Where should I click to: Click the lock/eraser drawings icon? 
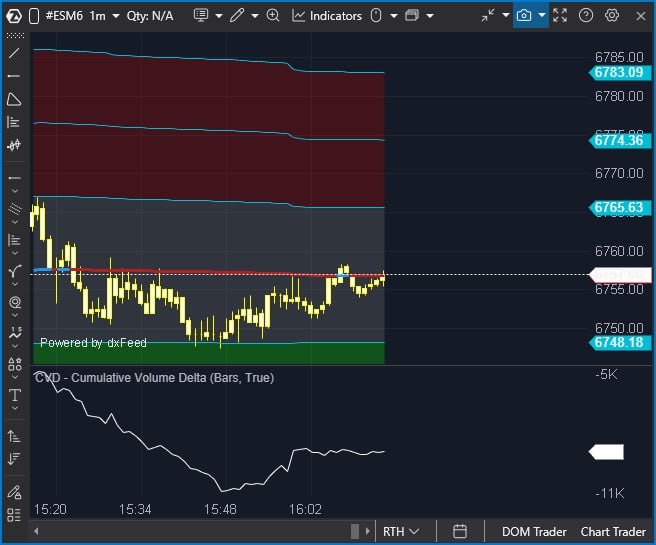14,492
